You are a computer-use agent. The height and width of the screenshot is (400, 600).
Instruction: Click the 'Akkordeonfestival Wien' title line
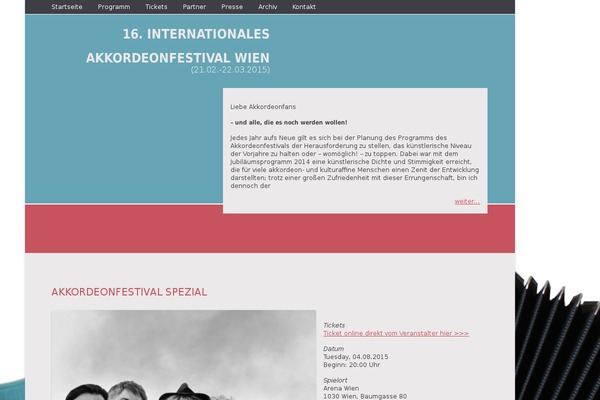click(x=178, y=58)
